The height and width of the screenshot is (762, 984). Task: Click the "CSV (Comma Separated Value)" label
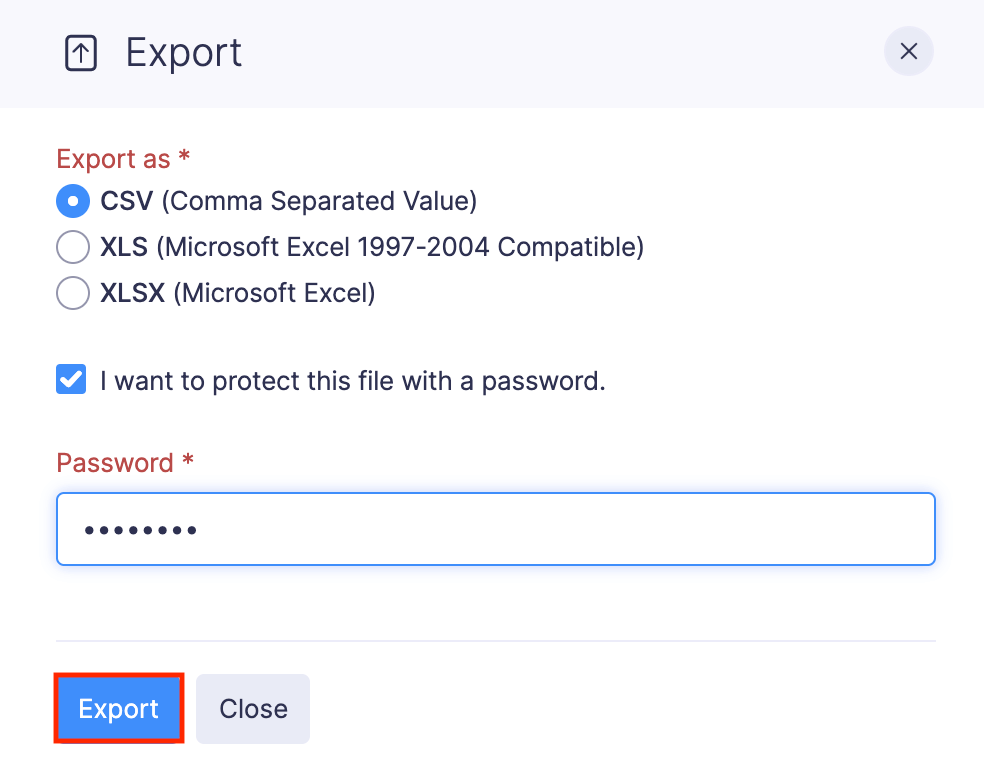pos(289,202)
